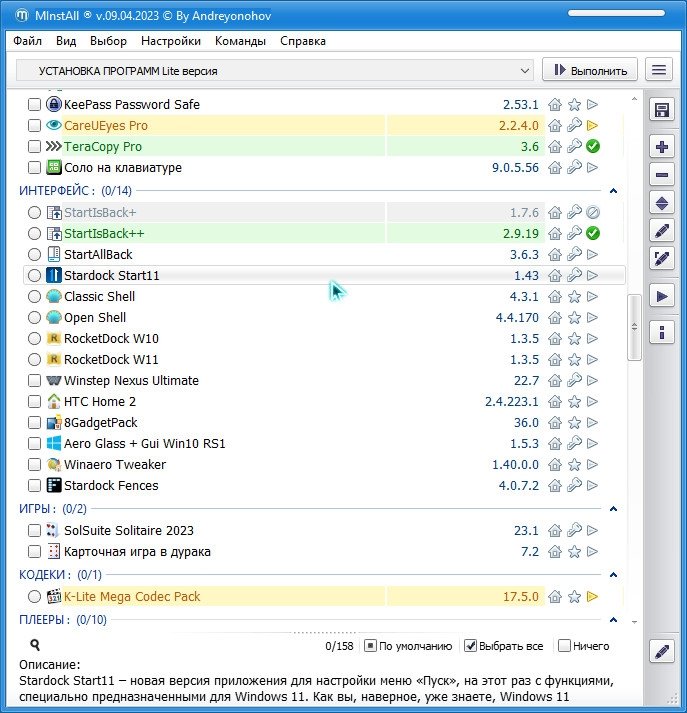
Task: Click the pencil edit icon below move icon
Action: click(662, 231)
